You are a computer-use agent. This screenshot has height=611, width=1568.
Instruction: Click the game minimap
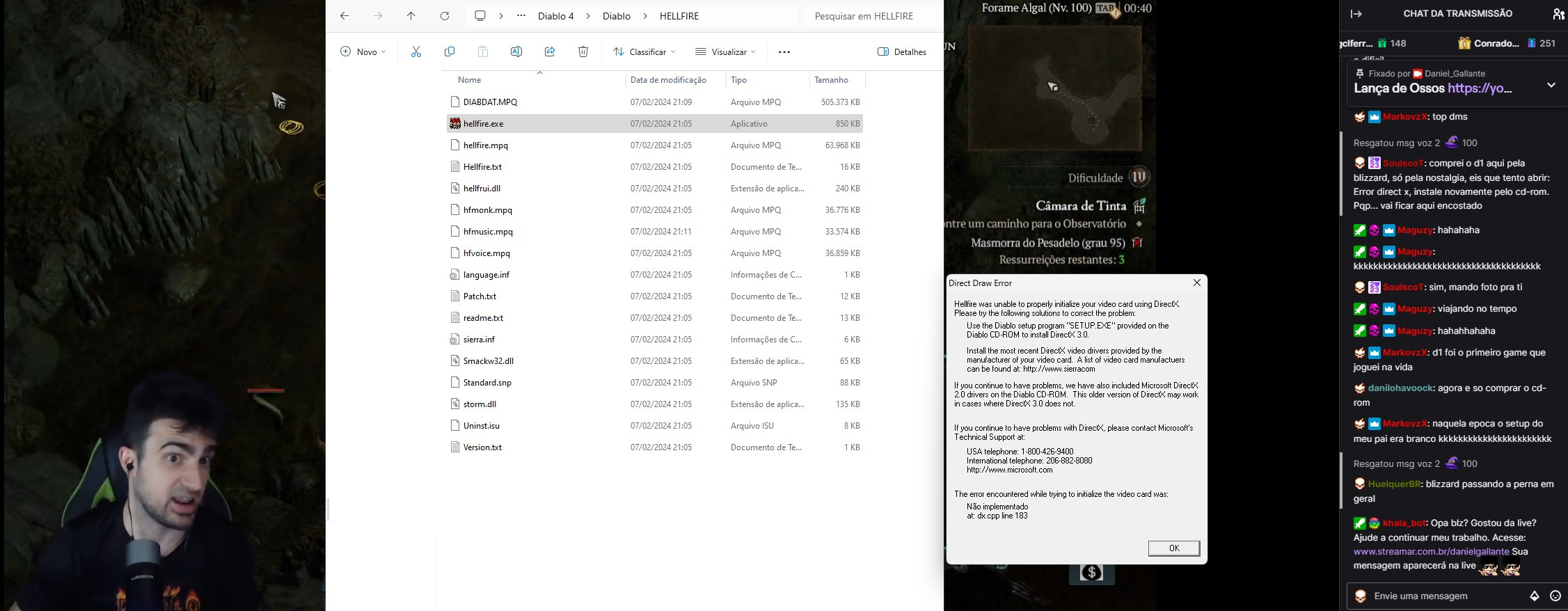1054,88
